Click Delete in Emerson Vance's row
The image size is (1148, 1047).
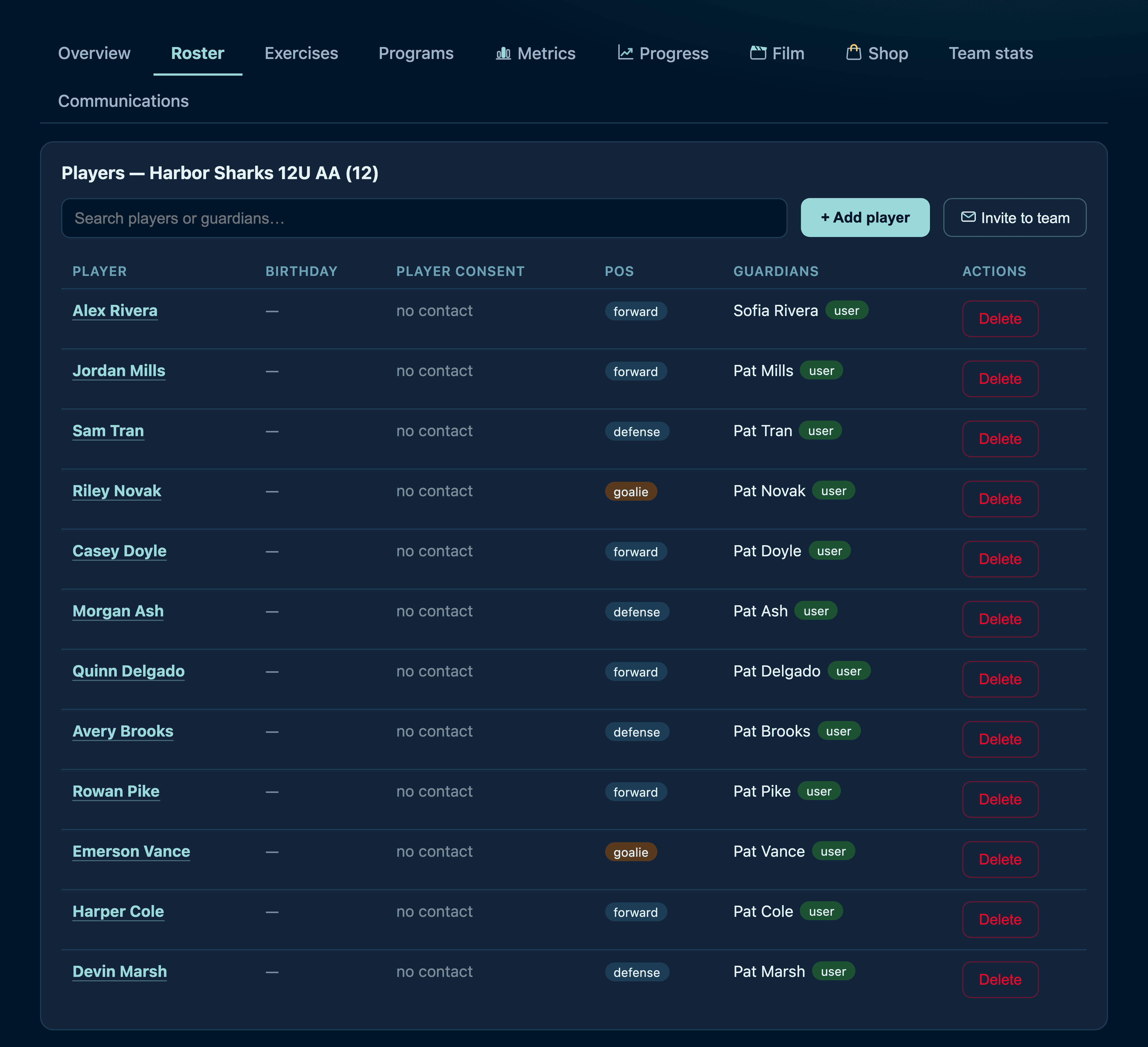[x=1000, y=860]
